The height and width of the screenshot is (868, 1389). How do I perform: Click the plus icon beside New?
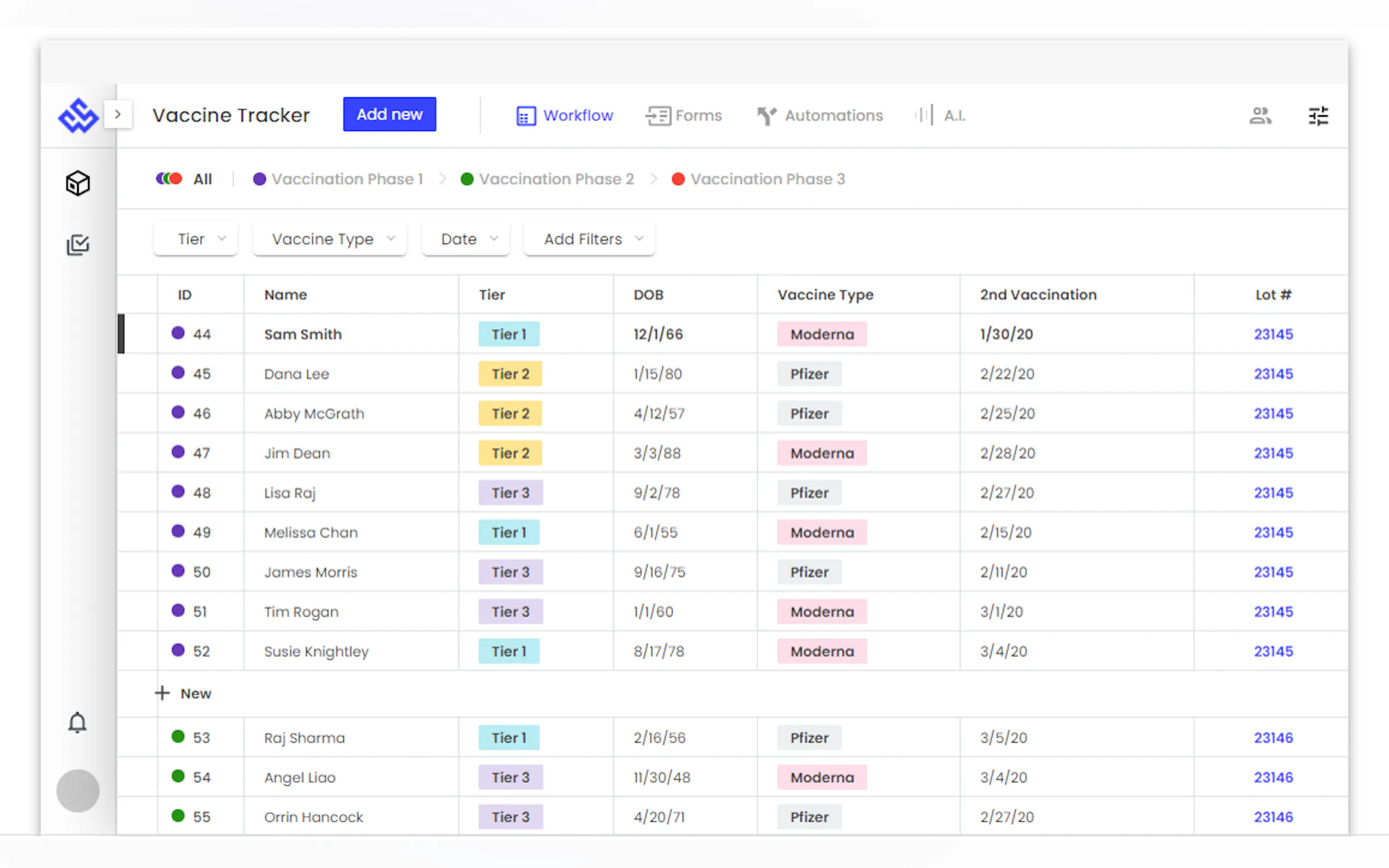click(162, 693)
